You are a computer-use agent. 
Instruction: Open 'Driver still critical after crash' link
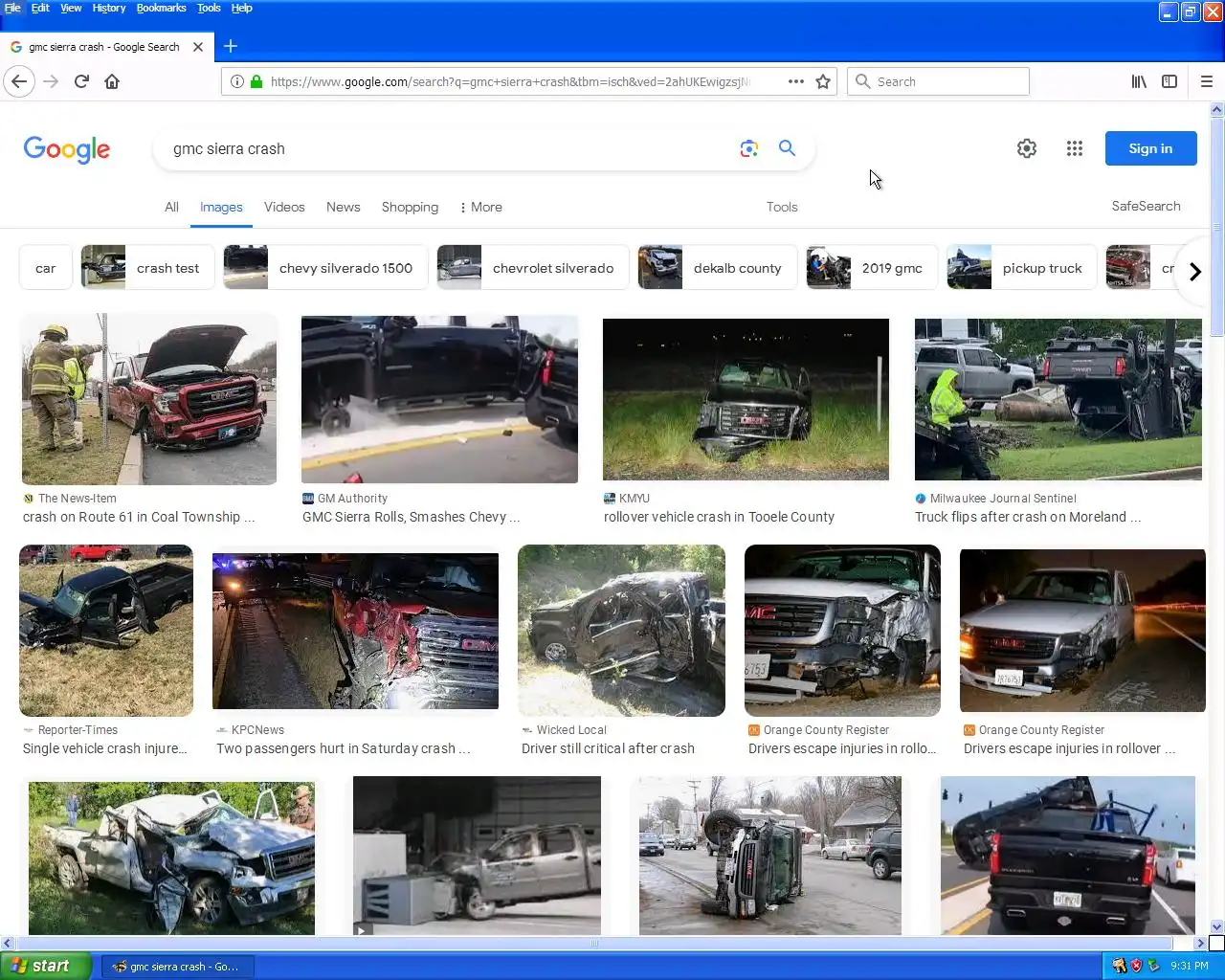608,748
